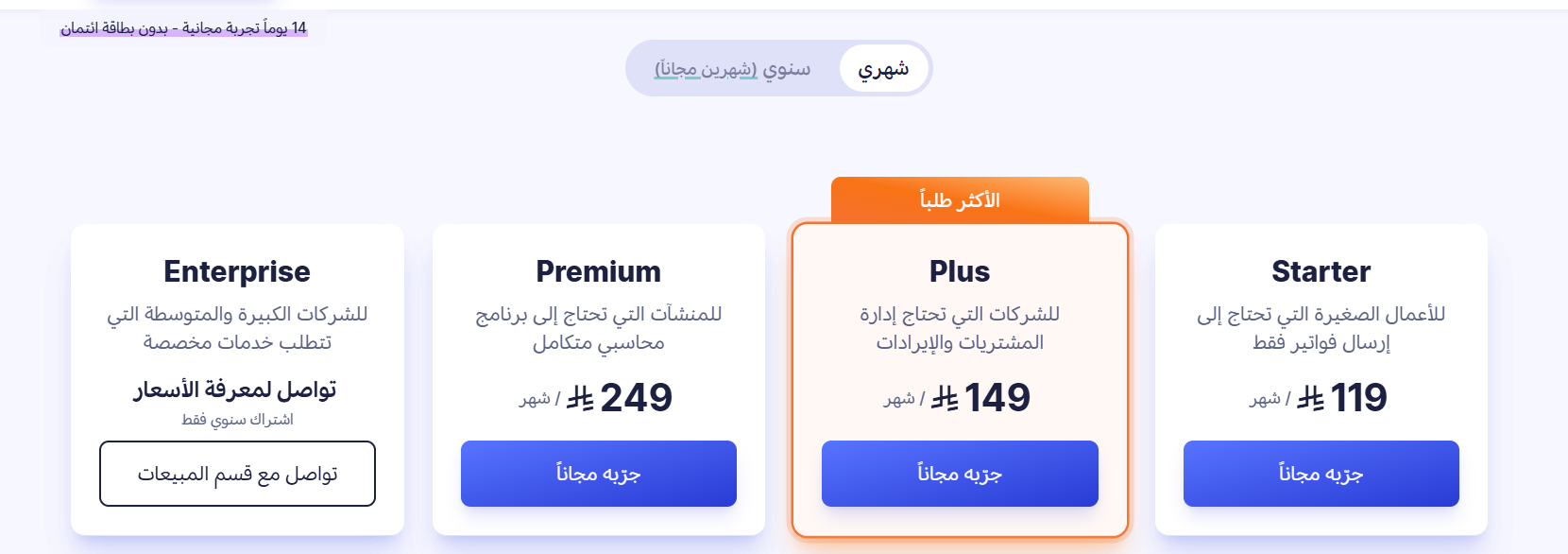Screen dimensions: 1568x554
Task: Click تواصل مع قسم المبيعات Enterprise button
Action: [237, 473]
